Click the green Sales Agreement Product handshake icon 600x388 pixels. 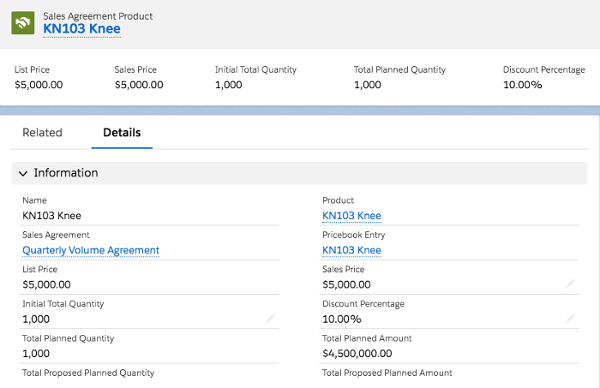(x=23, y=23)
